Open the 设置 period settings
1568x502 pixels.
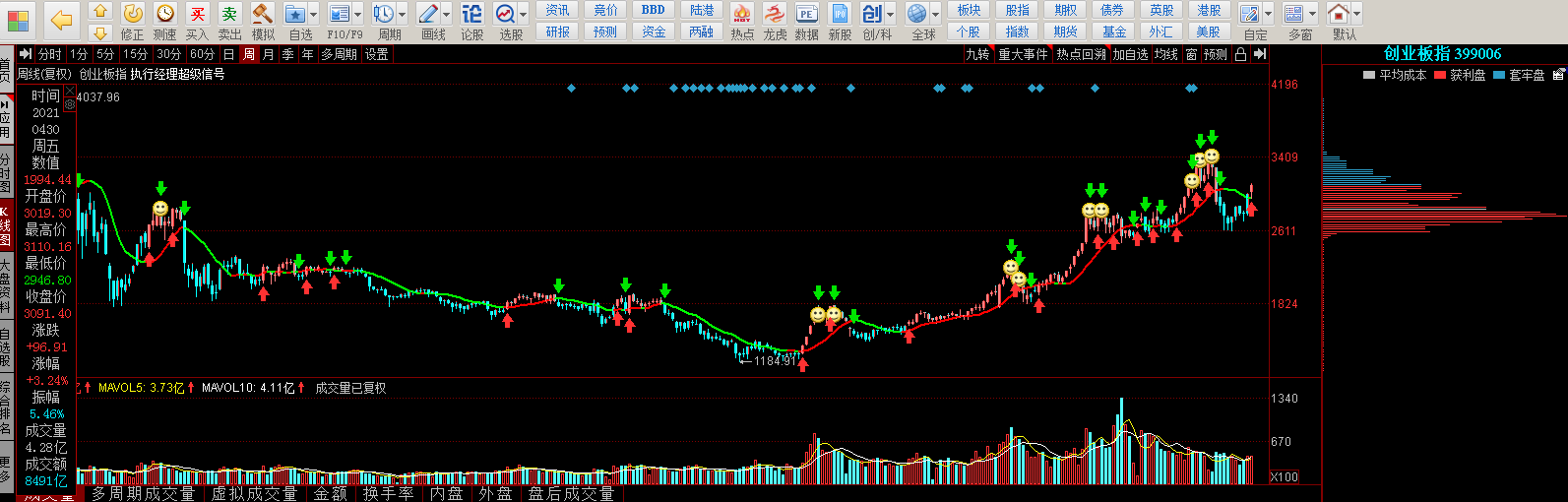pos(377,54)
